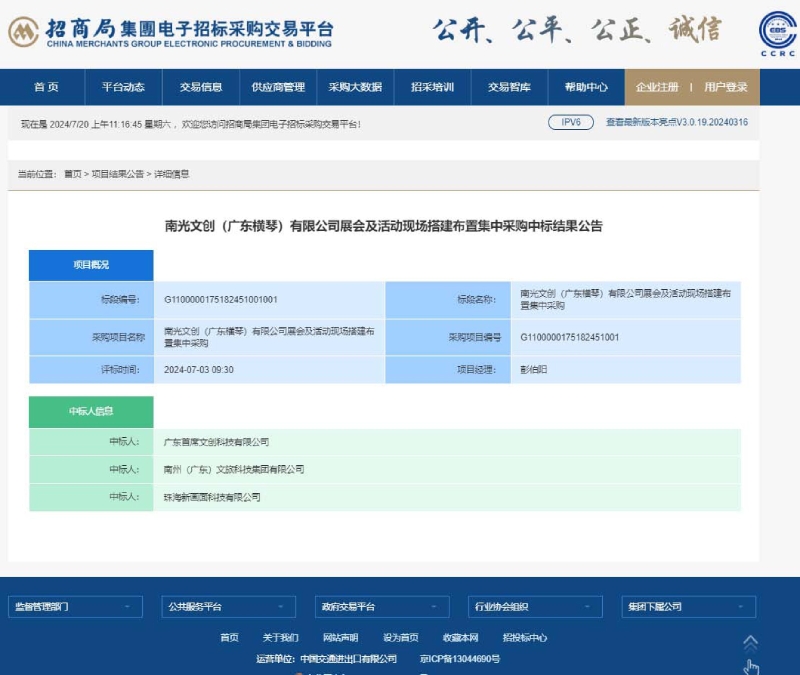Viewport: 800px width, 675px height.
Task: Click the footer 首页 link
Action: coord(230,638)
